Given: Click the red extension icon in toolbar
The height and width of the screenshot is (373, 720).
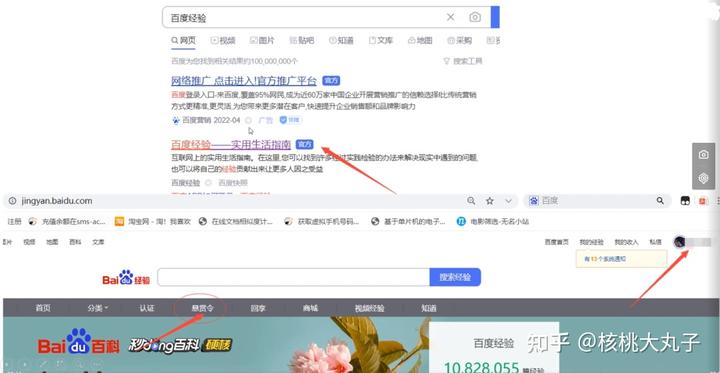Looking at the screenshot, I should point(703,201).
